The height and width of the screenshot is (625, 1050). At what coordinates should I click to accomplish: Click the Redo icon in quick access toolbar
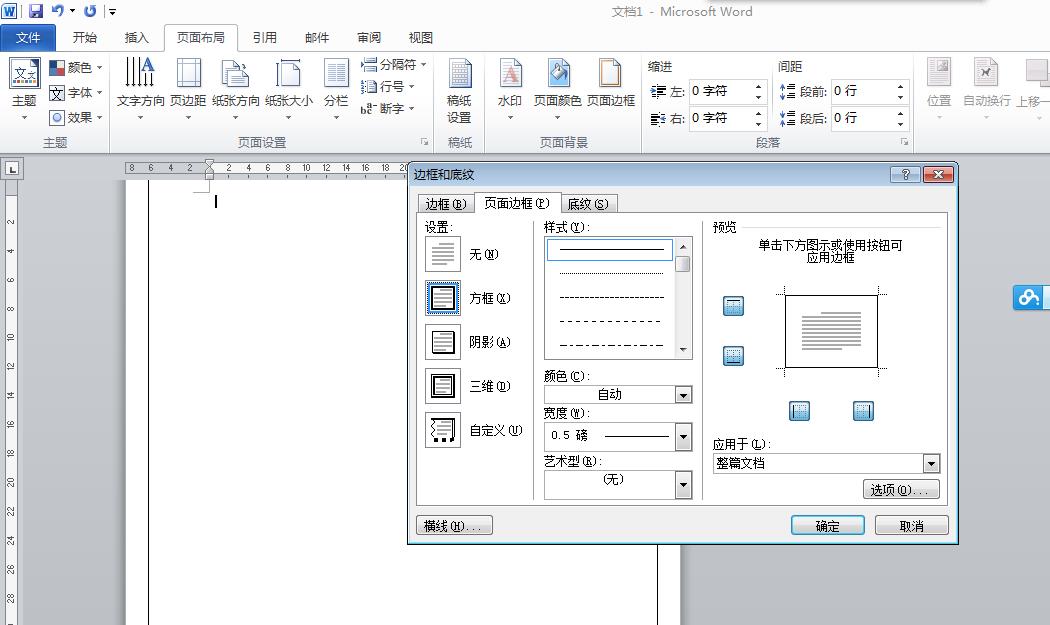pos(90,11)
